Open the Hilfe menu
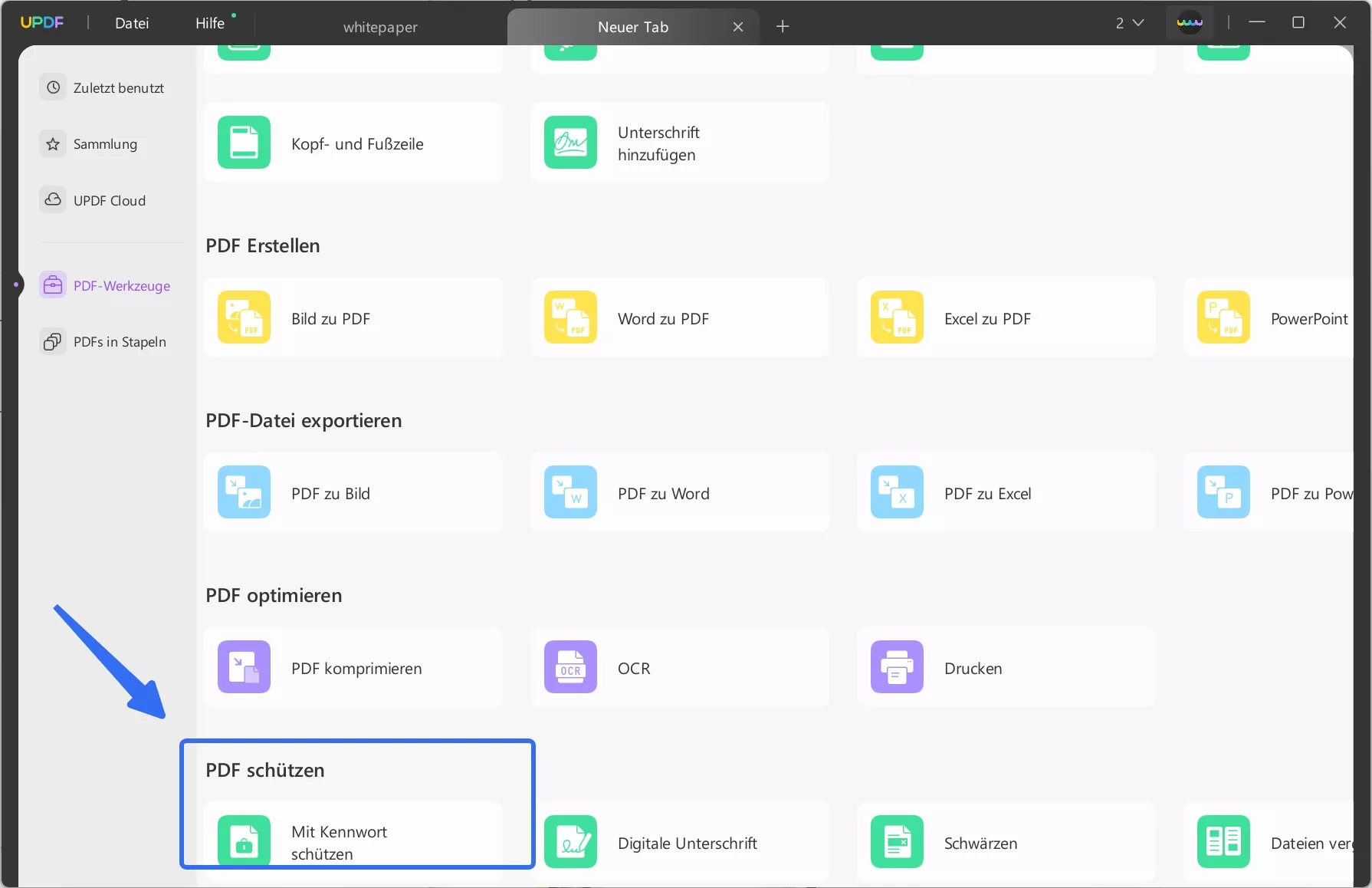The image size is (1372, 888). tap(210, 23)
